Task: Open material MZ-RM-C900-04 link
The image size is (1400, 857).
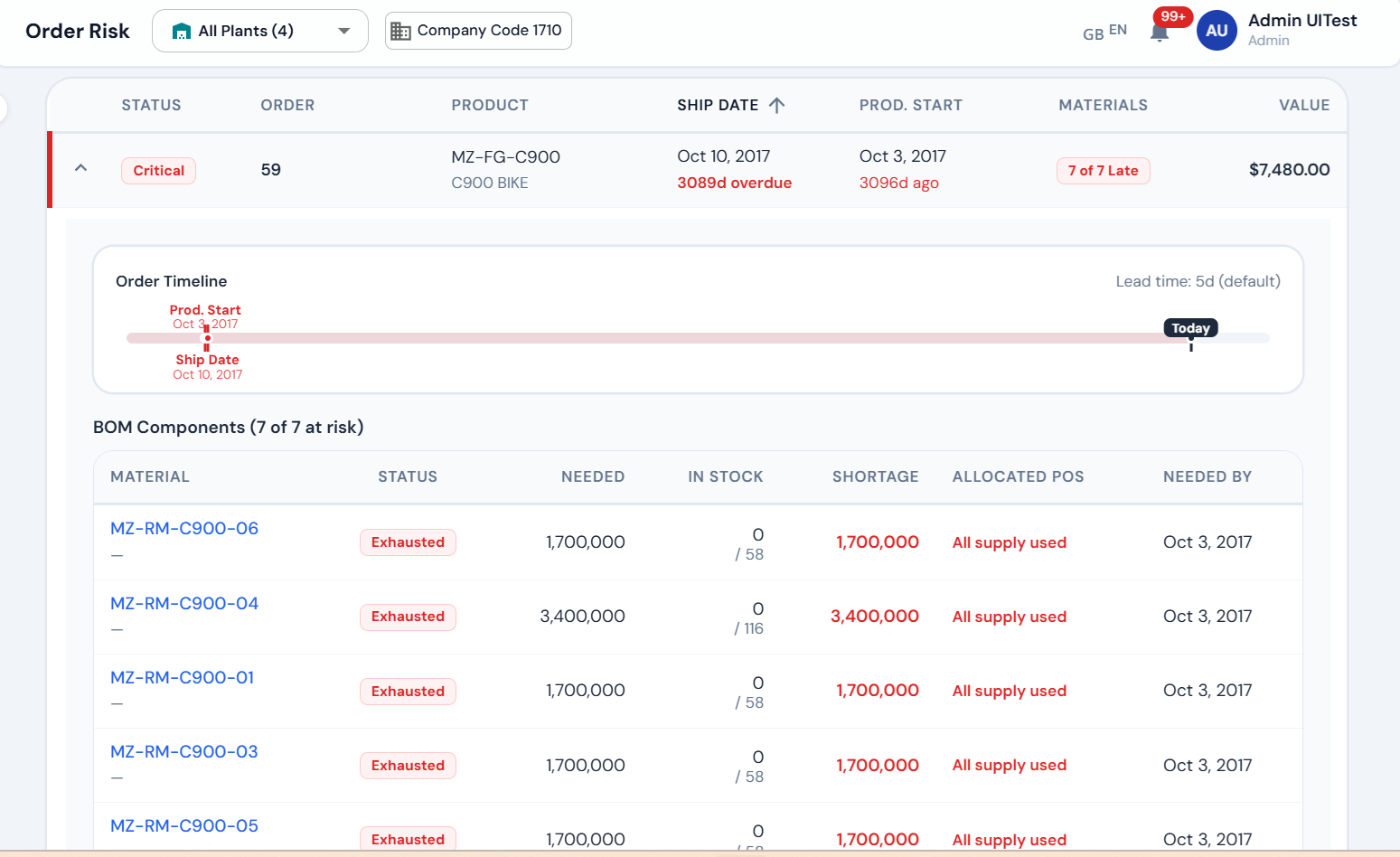Action: 184,603
